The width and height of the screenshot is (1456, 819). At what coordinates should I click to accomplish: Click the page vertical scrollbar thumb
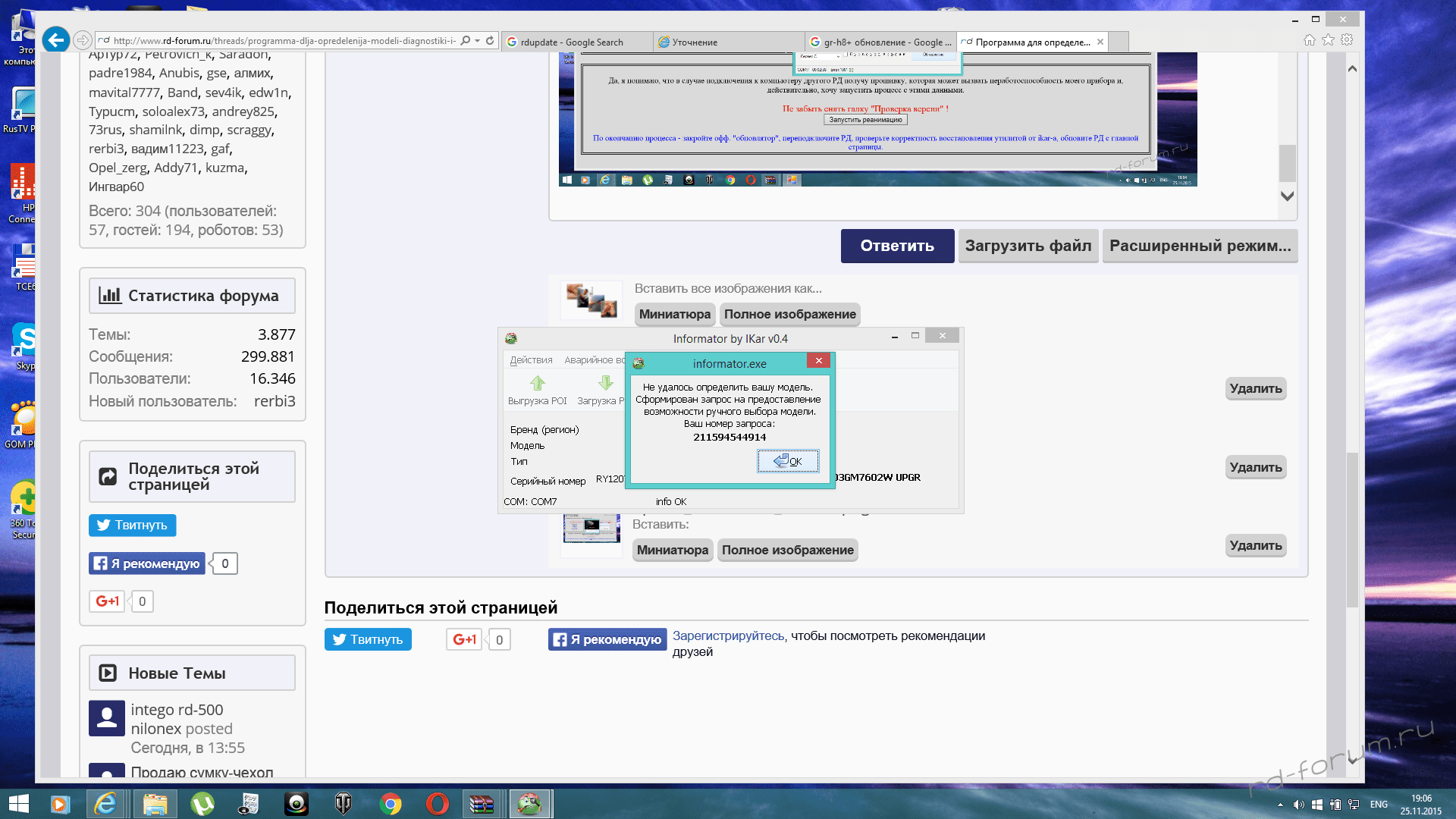(x=1352, y=531)
